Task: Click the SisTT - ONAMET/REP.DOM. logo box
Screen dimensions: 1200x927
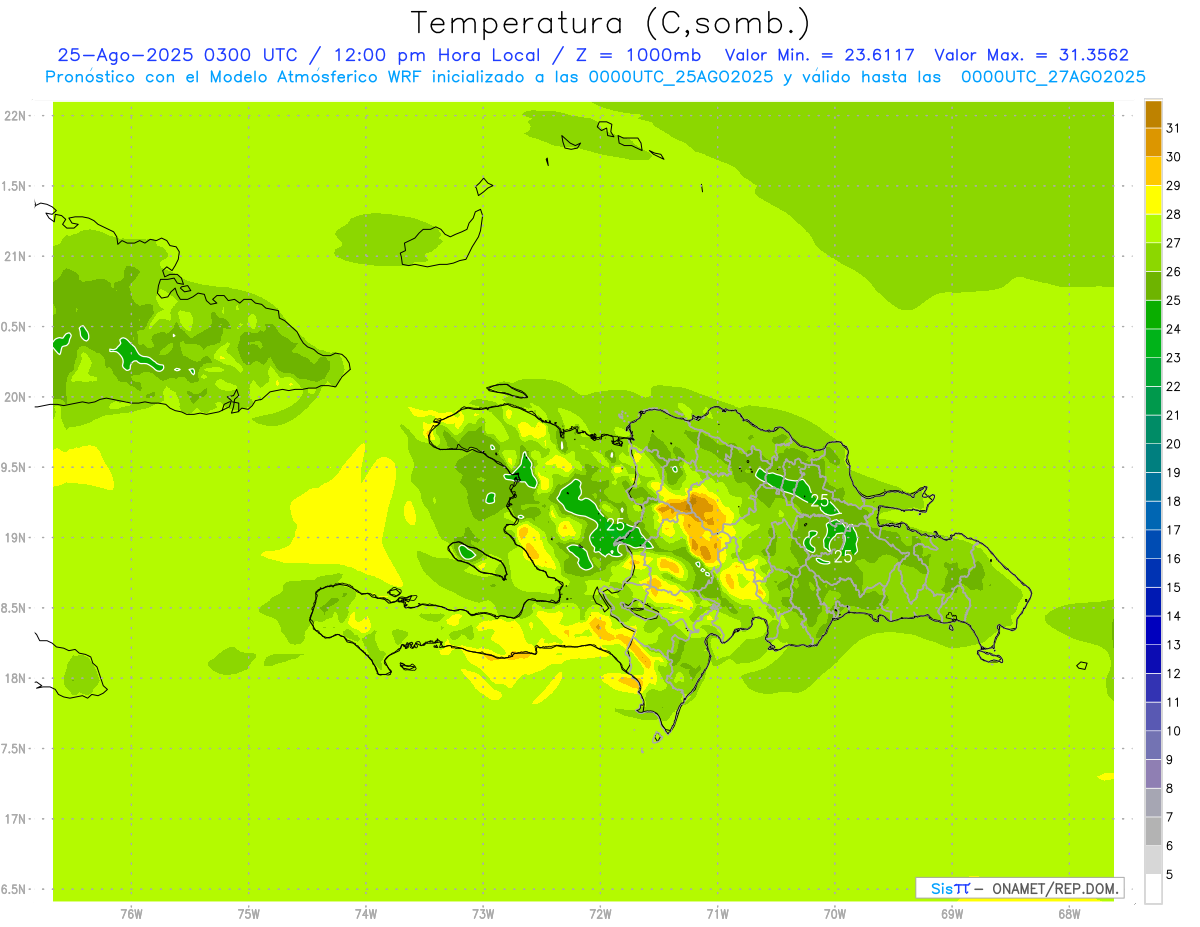Action: 1019,888
